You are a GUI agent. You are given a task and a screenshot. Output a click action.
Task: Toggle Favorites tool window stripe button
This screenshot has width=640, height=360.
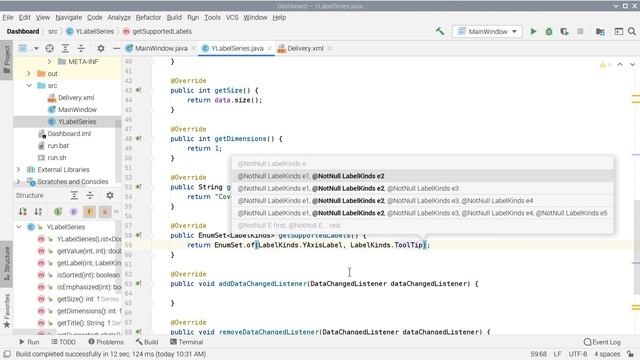coord(7,310)
